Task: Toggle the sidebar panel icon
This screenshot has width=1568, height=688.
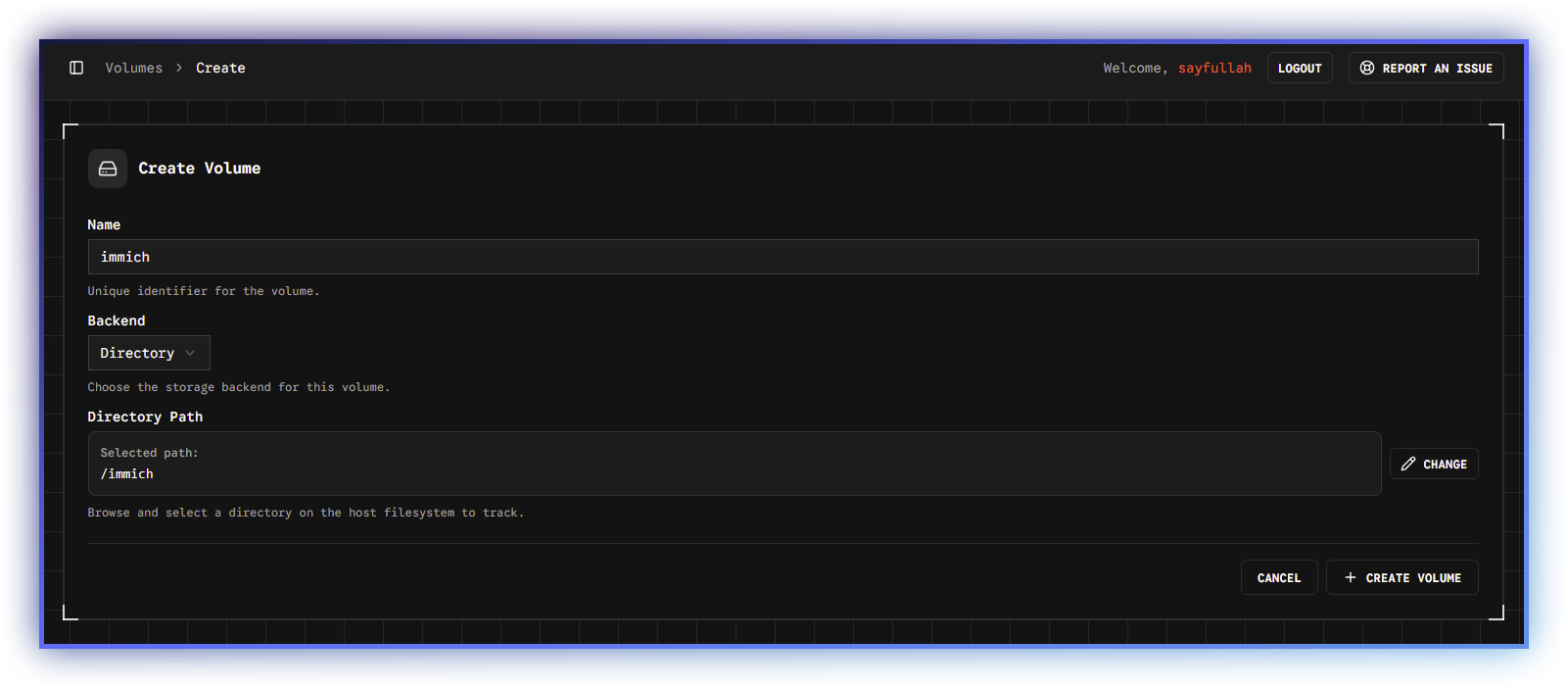Action: (x=76, y=68)
